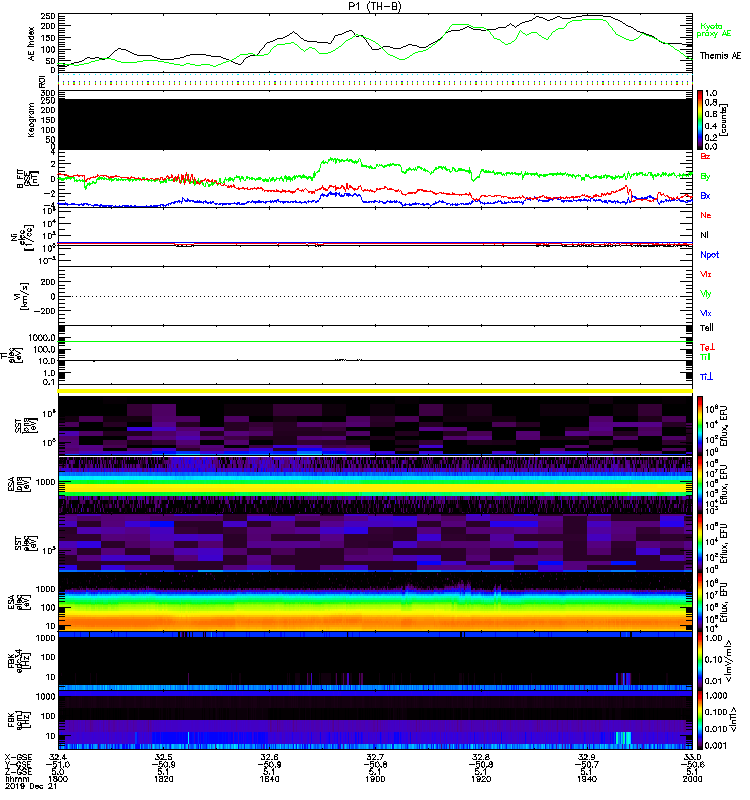Click the ESA electrons Eflux color bar

[x=700, y=602]
